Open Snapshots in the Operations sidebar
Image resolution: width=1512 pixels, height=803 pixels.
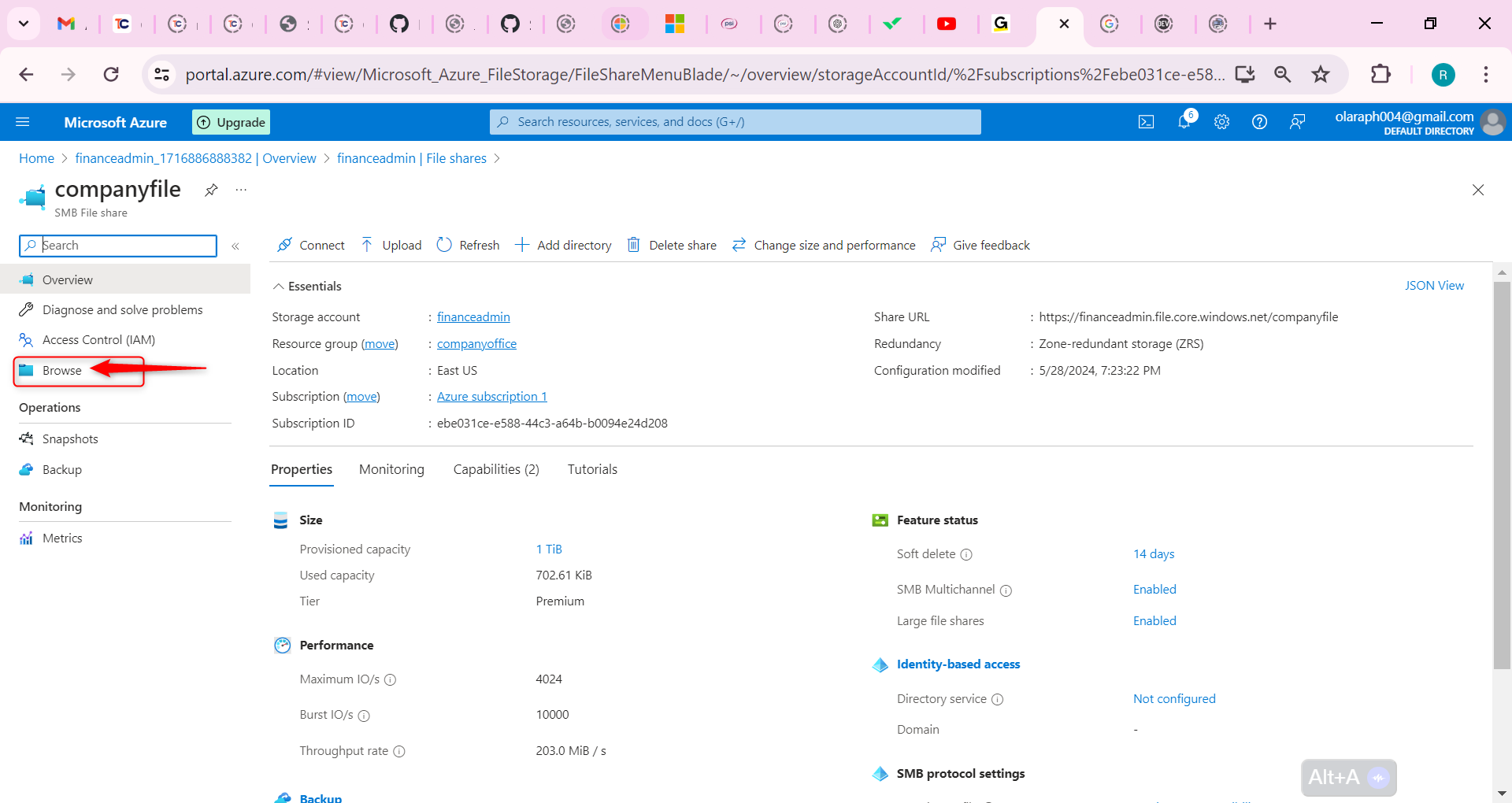click(x=69, y=439)
